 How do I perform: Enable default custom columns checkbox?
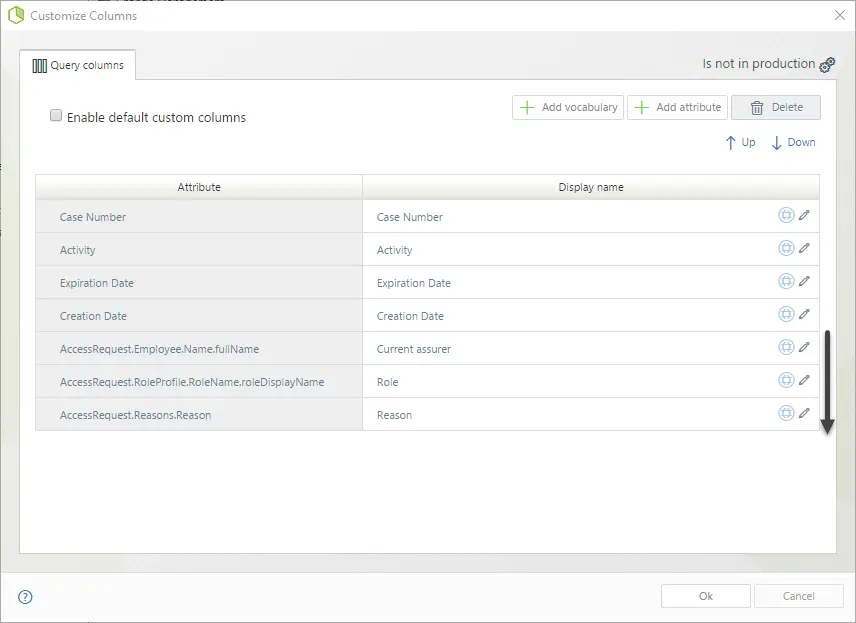coord(56,115)
